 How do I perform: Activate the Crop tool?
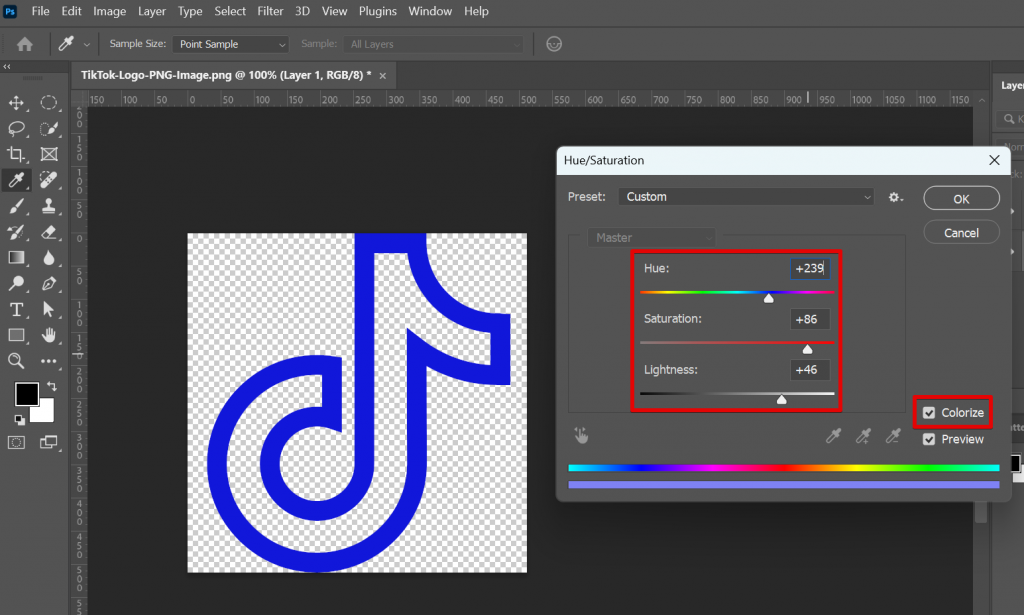(14, 154)
